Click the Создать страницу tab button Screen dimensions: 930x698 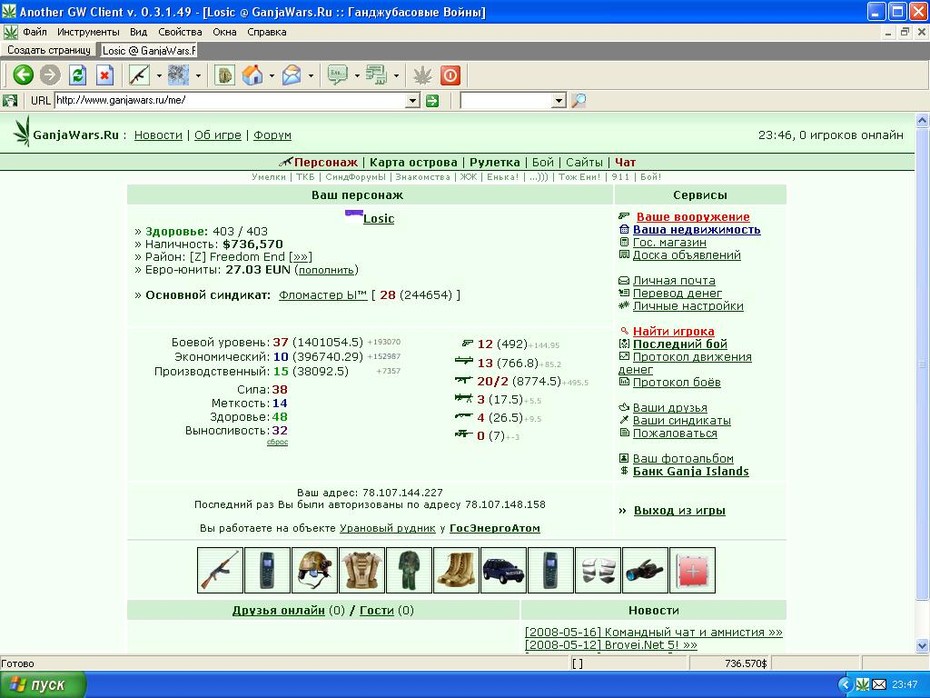pyautogui.click(x=49, y=50)
